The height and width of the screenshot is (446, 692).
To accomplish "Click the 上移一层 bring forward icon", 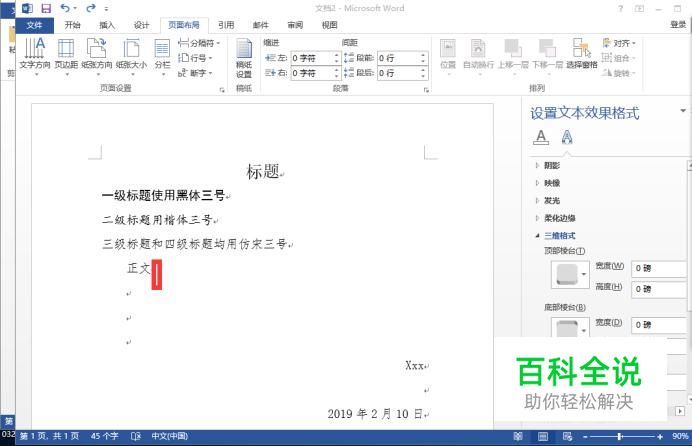I will pos(513,54).
